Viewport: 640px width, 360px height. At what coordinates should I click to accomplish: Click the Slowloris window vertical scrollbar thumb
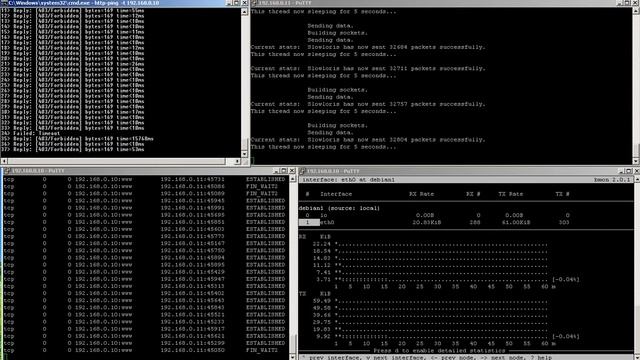click(x=636, y=150)
